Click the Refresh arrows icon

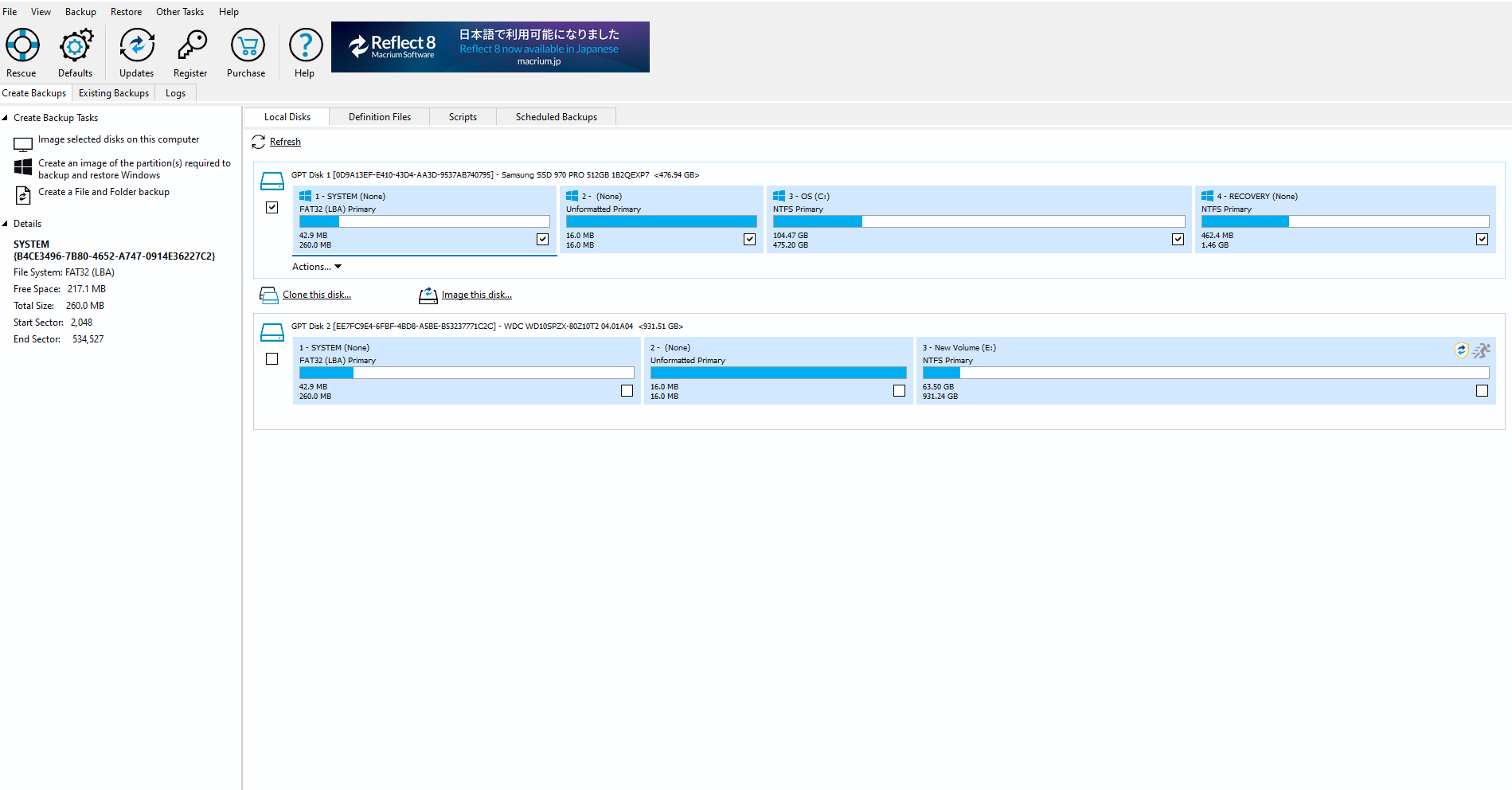click(x=259, y=142)
